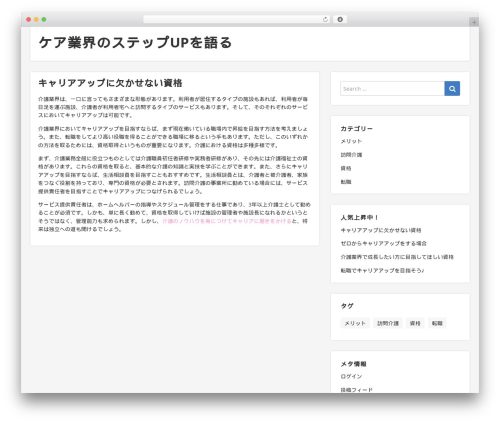Select the 転職 tag button

pyautogui.click(x=437, y=323)
